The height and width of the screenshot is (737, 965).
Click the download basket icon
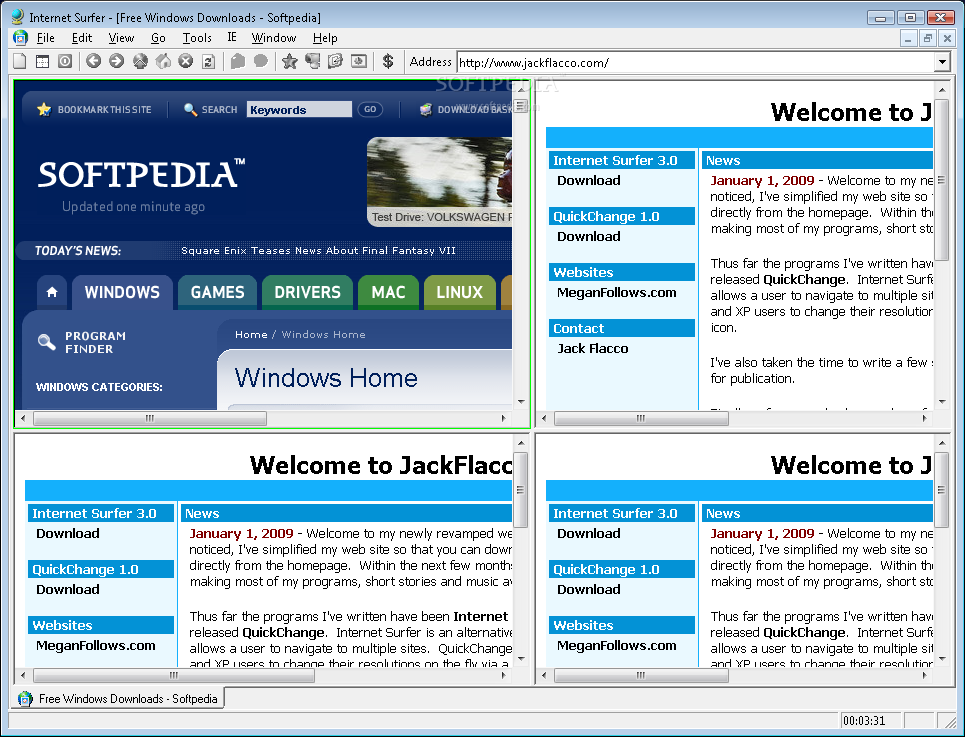[x=426, y=110]
